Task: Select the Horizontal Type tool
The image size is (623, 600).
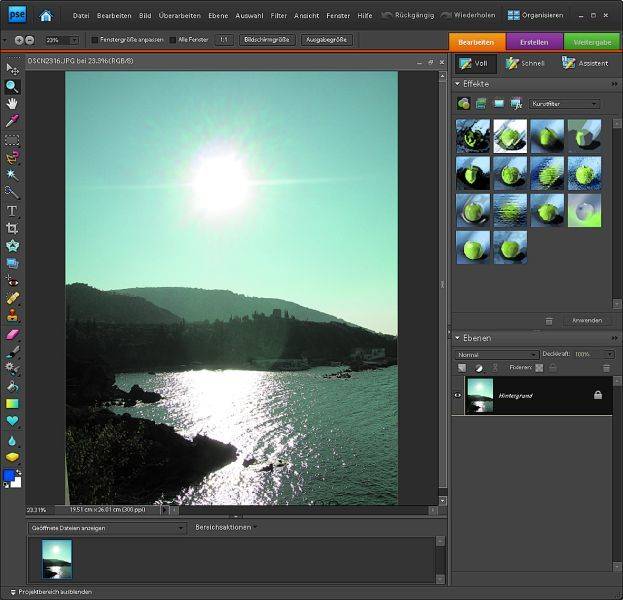Action: 12,211
